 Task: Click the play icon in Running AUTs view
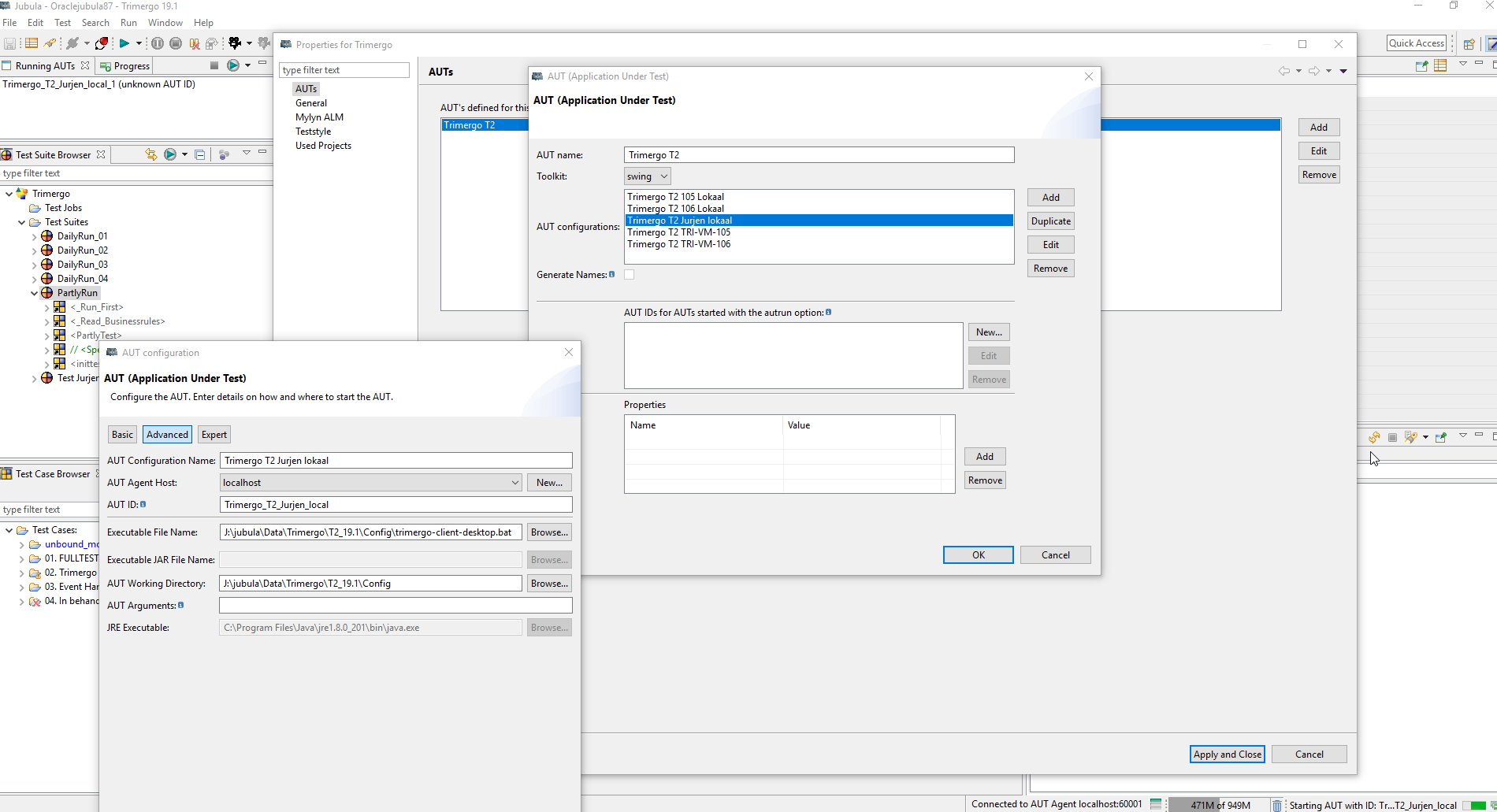(233, 65)
